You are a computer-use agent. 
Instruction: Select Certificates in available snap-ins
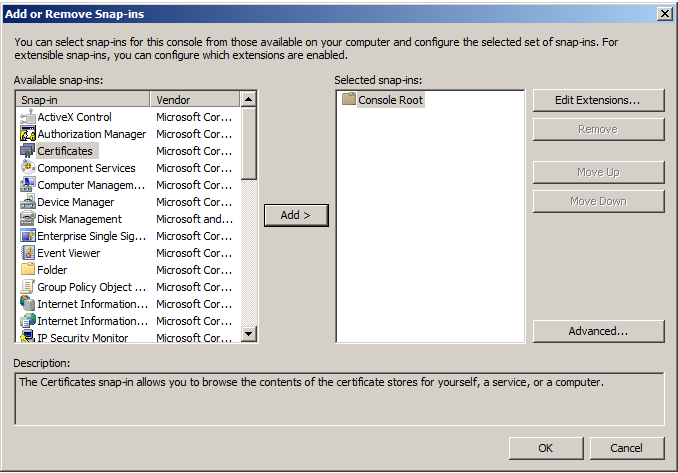coord(65,151)
